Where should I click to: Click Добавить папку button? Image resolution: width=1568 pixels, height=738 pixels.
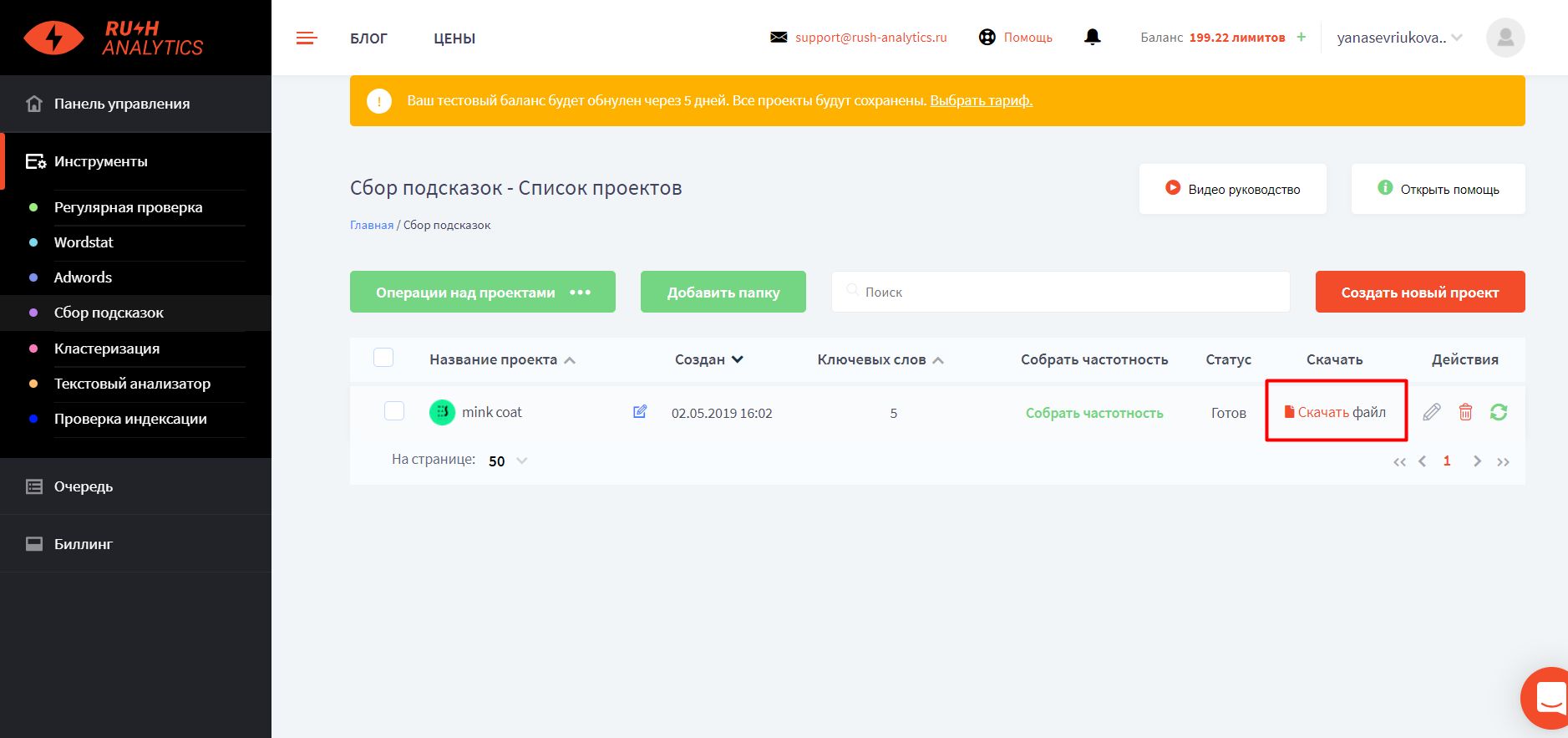pyautogui.click(x=723, y=292)
